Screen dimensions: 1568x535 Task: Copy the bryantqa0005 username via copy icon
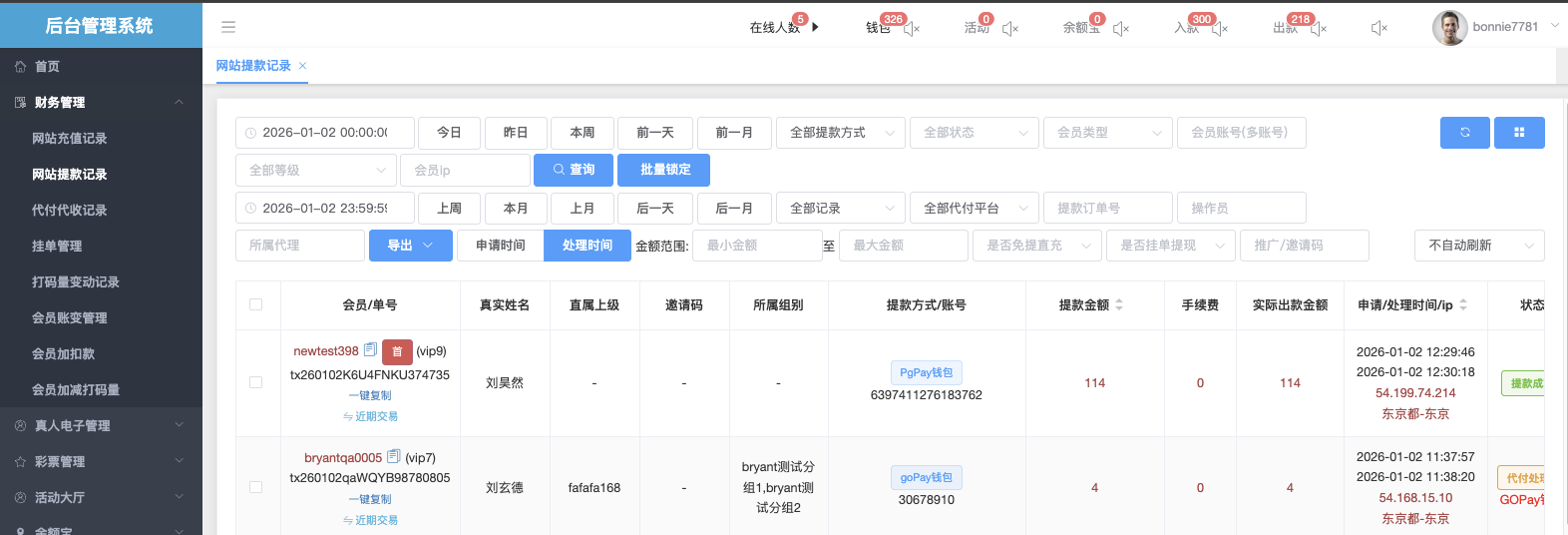(393, 457)
